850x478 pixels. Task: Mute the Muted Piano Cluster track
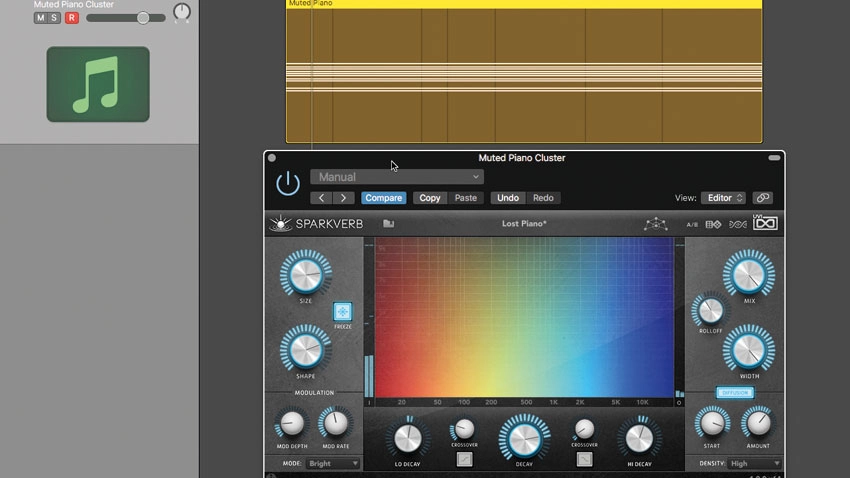40,18
